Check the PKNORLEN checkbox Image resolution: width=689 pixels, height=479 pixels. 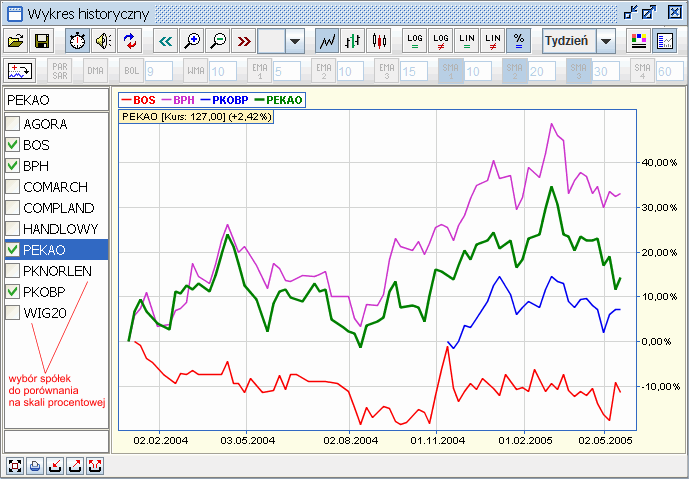coord(12,271)
